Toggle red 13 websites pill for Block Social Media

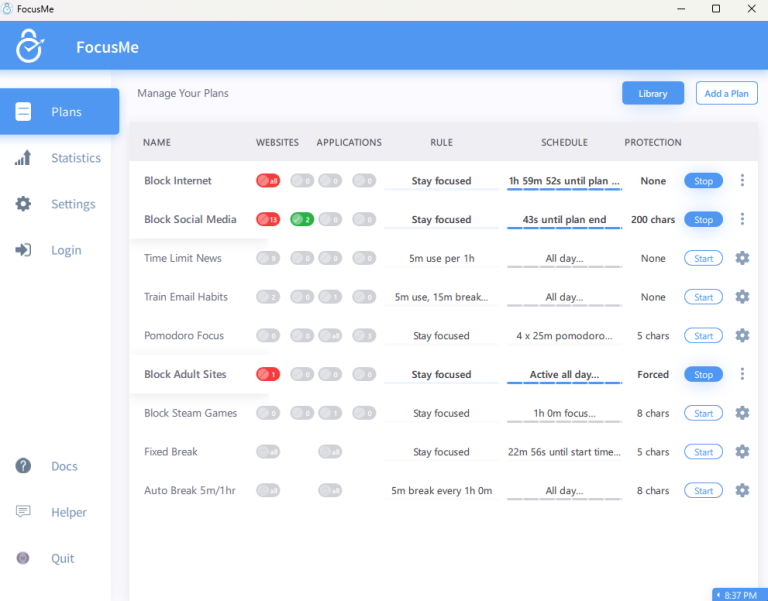tap(268, 219)
